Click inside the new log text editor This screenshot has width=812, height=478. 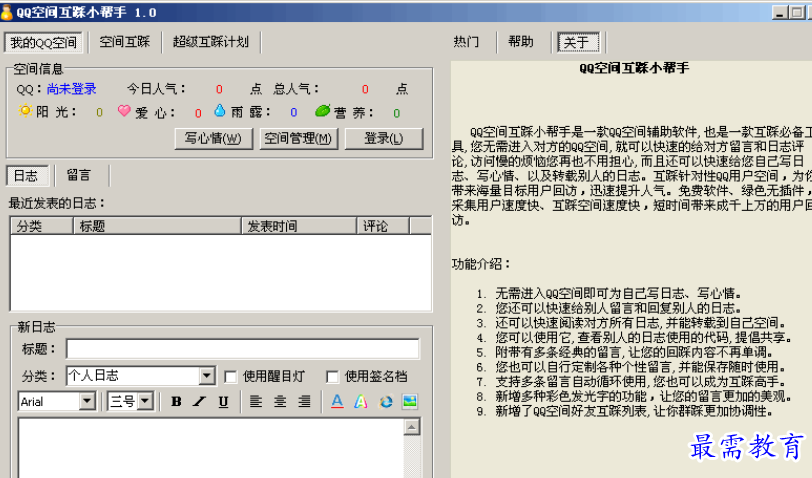pos(211,448)
